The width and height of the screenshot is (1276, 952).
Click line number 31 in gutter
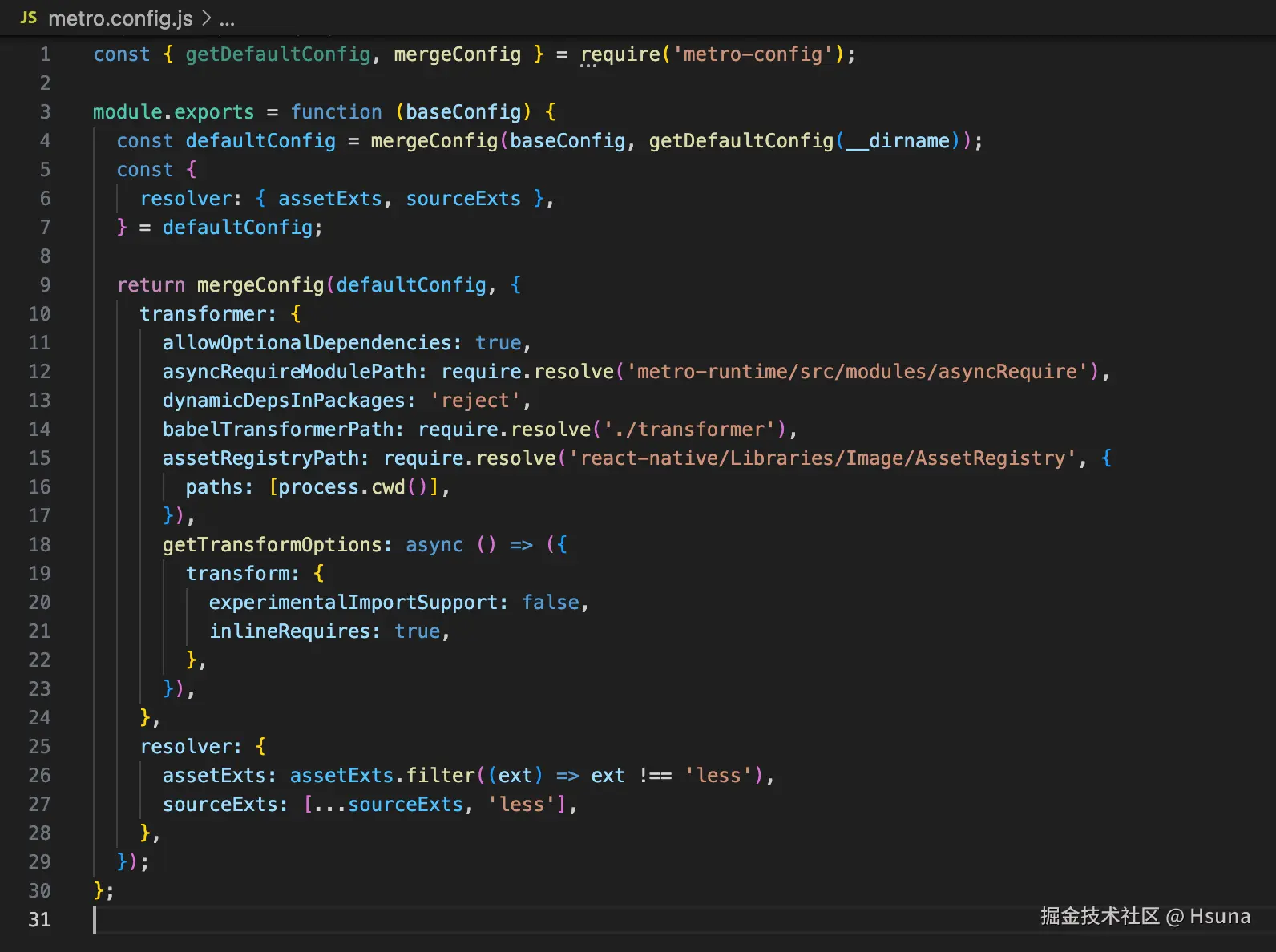(39, 920)
